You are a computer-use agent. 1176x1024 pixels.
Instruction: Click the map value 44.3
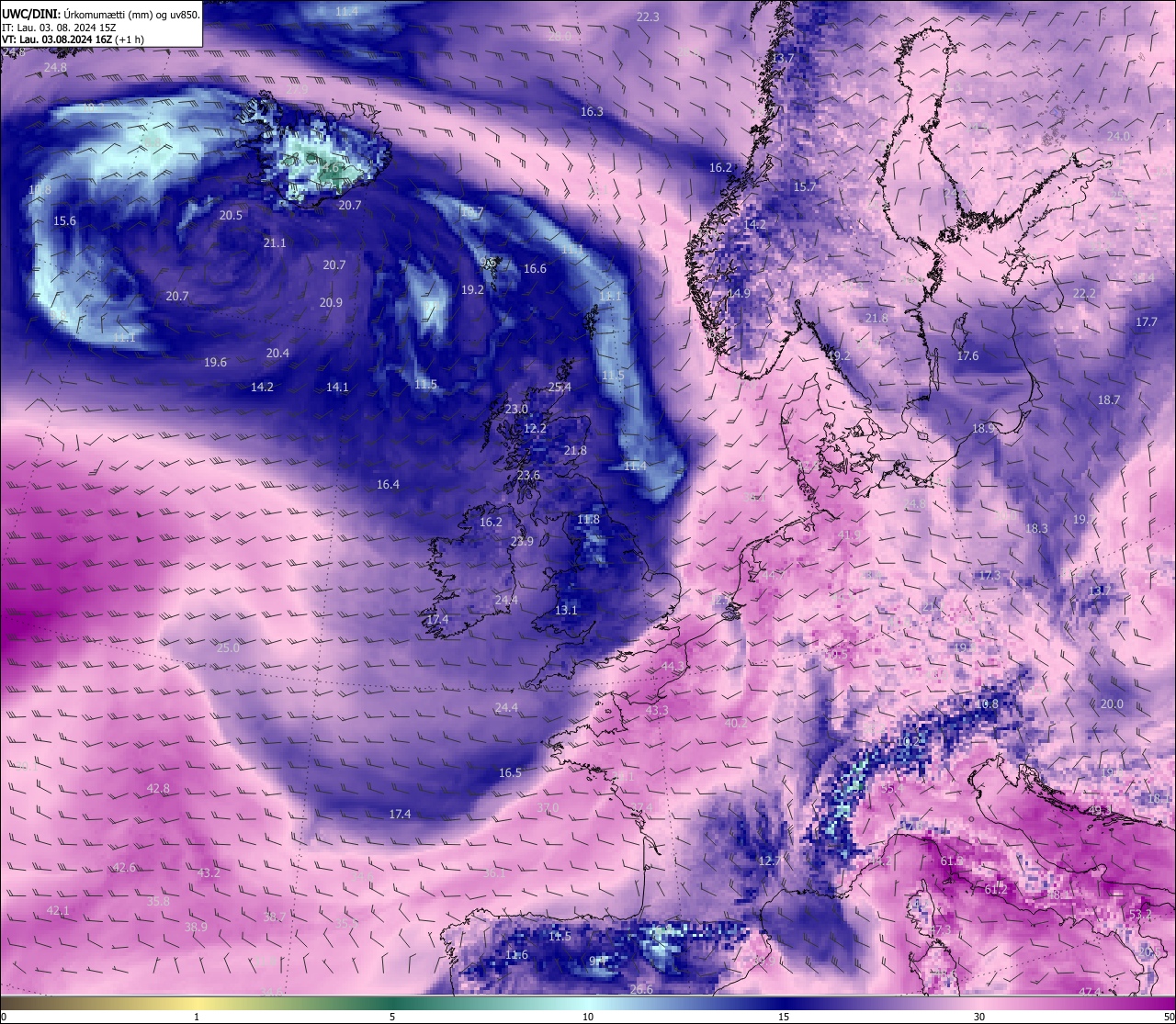pyautogui.click(x=673, y=667)
